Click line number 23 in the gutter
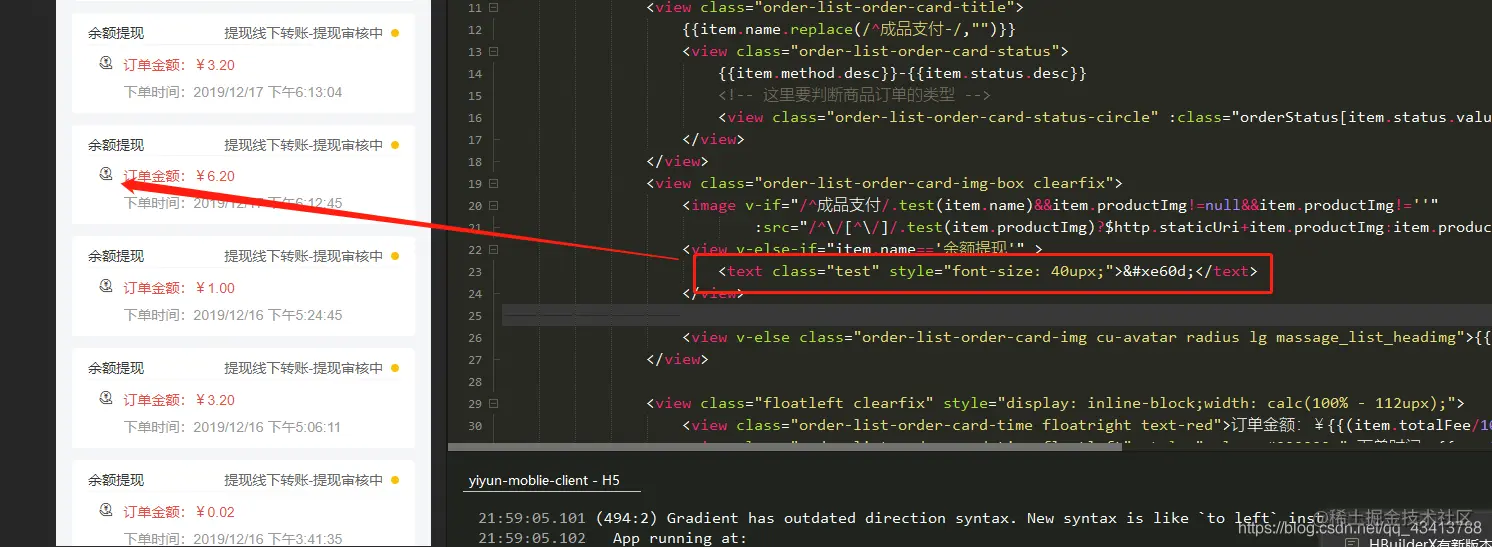 (x=474, y=272)
